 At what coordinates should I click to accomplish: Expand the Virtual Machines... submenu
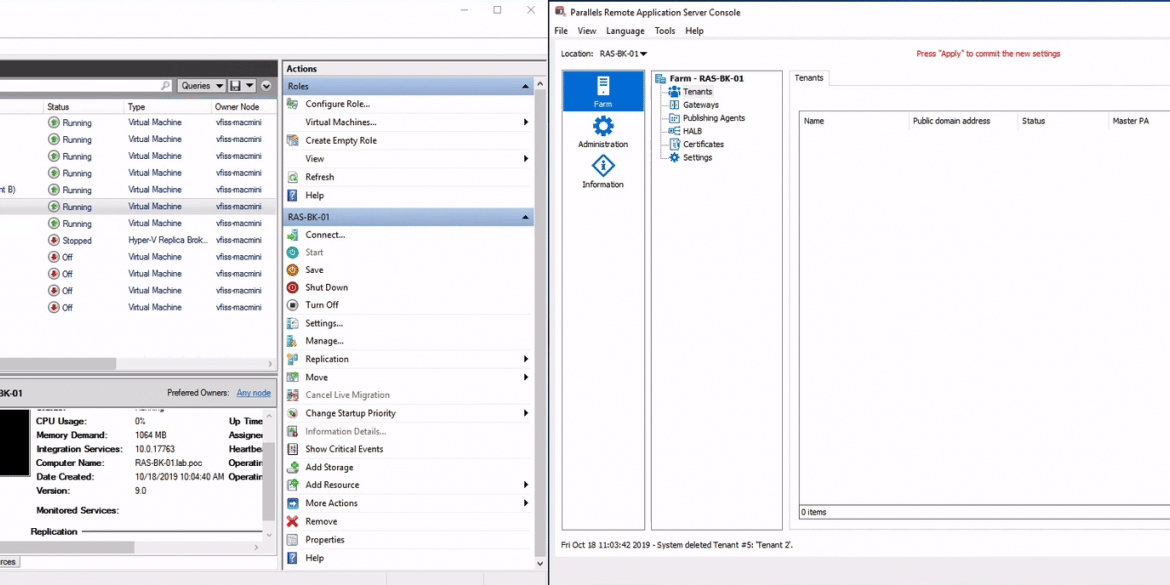pyautogui.click(x=525, y=122)
